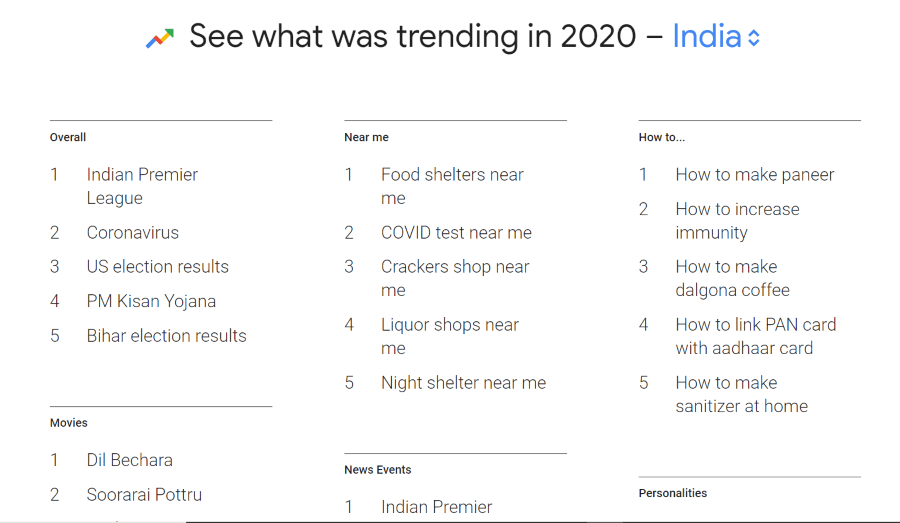Open Soorarai Pottru movie entry

144,495
